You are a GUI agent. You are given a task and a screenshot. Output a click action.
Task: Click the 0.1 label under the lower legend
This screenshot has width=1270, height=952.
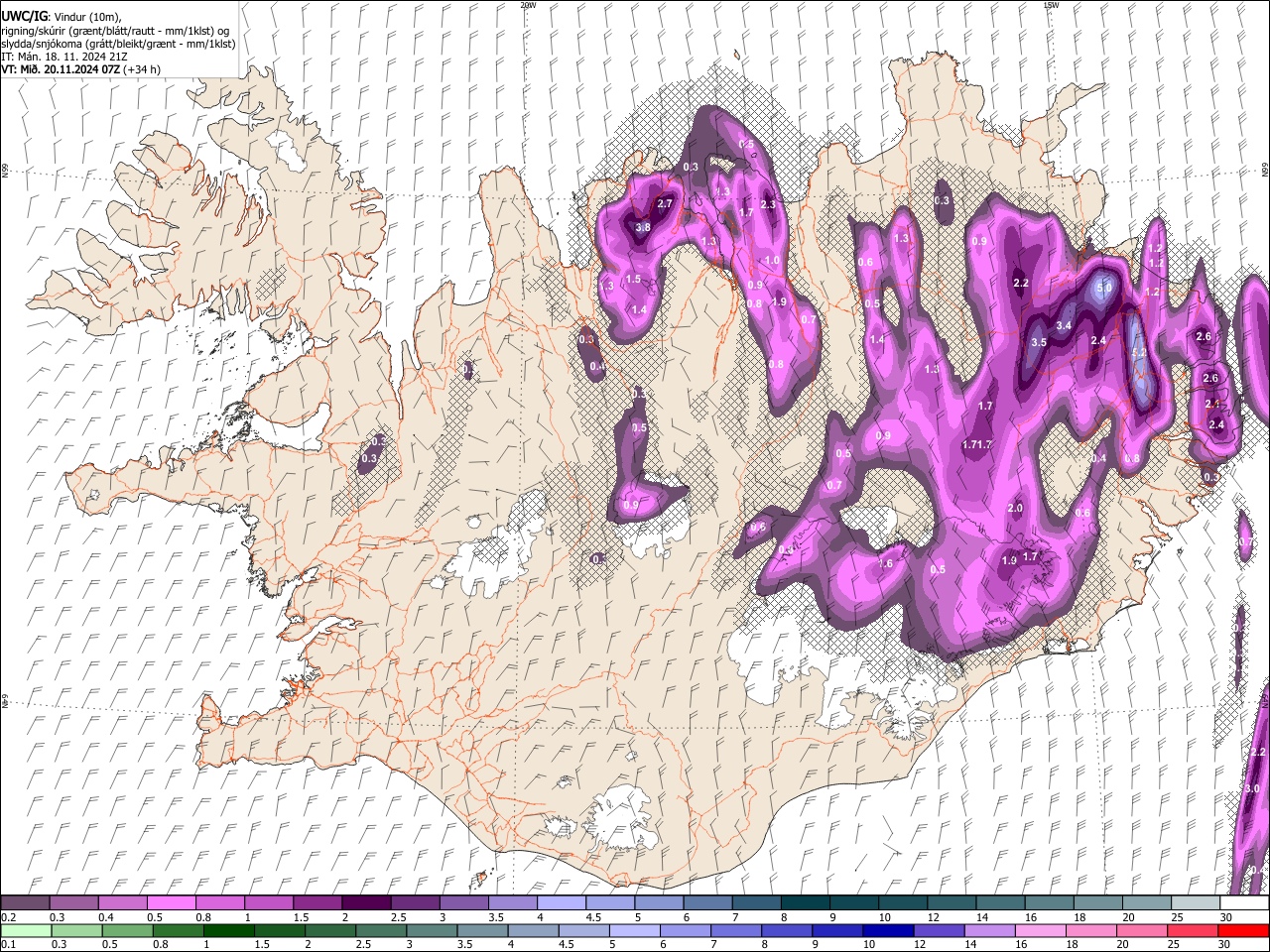tap(8, 944)
